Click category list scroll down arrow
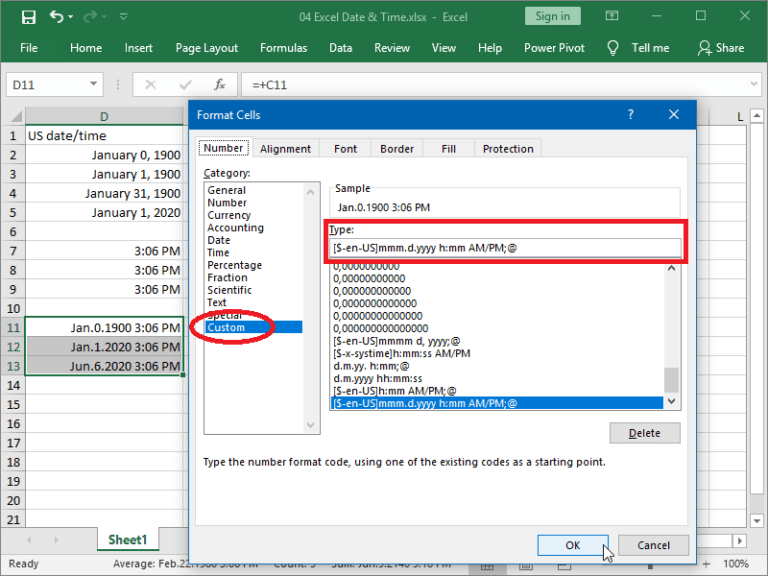The height and width of the screenshot is (576, 768). (x=310, y=425)
